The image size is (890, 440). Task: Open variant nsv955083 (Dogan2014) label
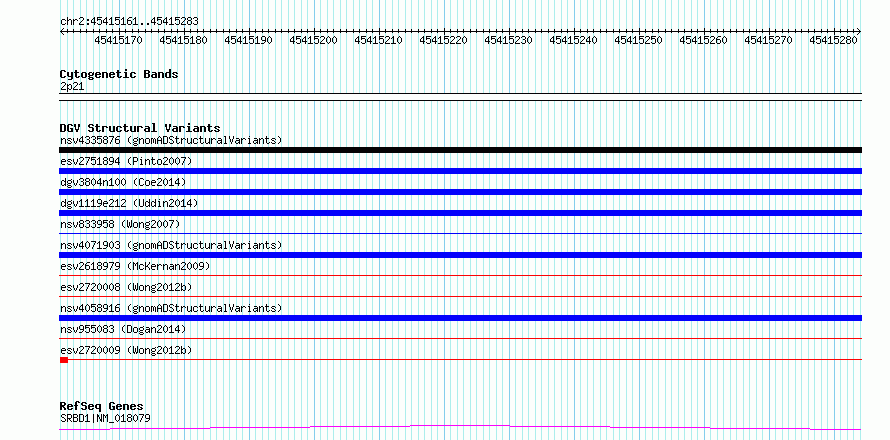coord(123,329)
